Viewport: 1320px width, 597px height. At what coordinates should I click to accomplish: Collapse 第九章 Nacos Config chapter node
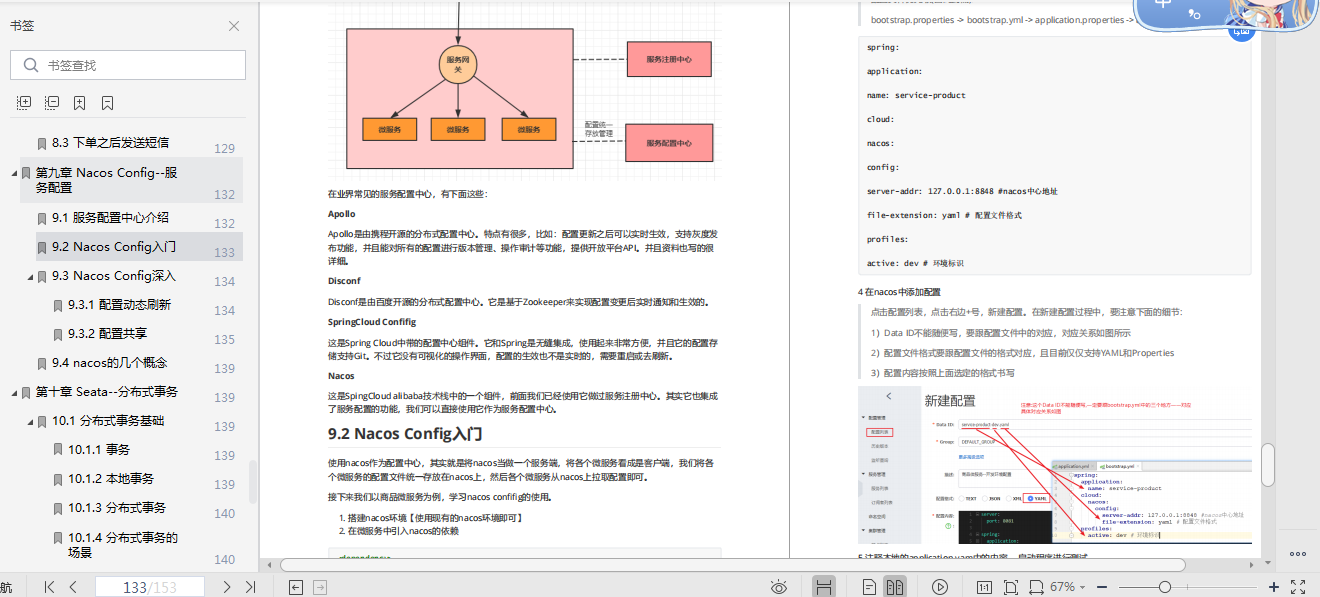click(x=14, y=173)
